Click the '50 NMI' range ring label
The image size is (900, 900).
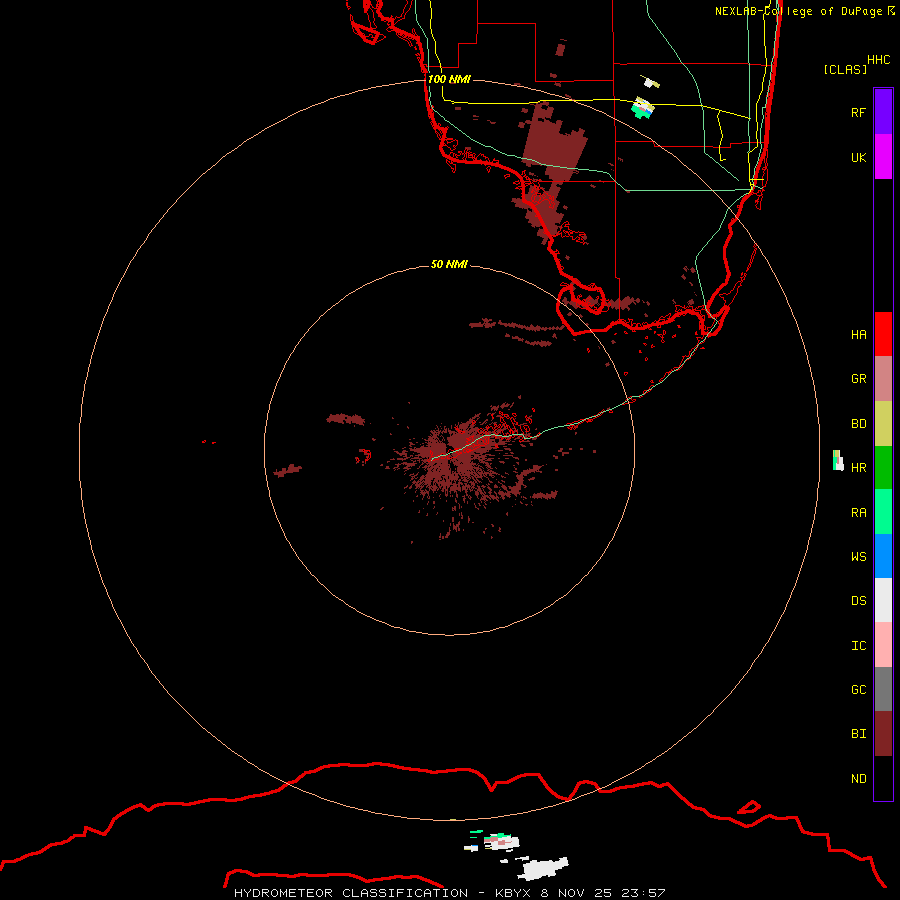[x=449, y=264]
